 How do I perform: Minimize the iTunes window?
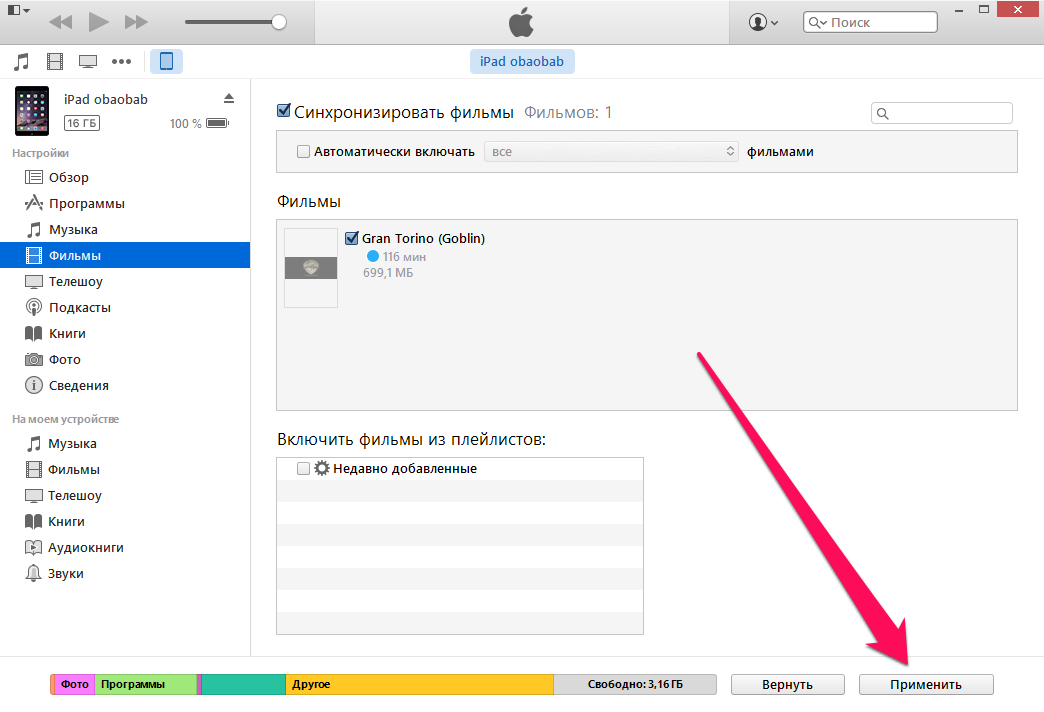coord(958,11)
